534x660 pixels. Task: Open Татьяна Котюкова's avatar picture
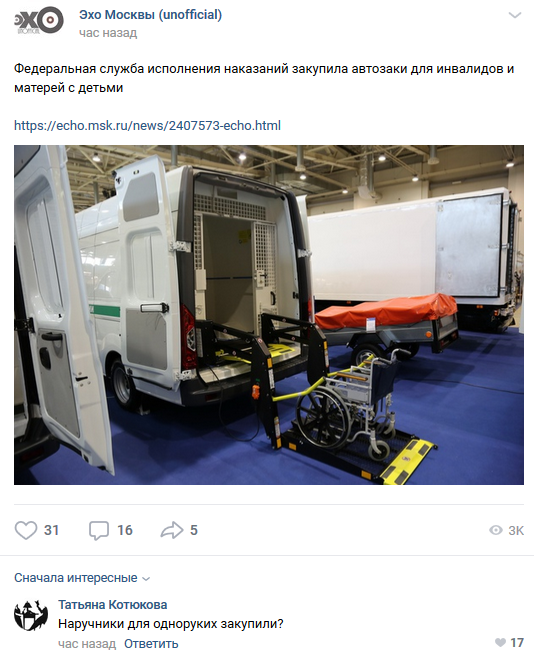pyautogui.click(x=31, y=615)
